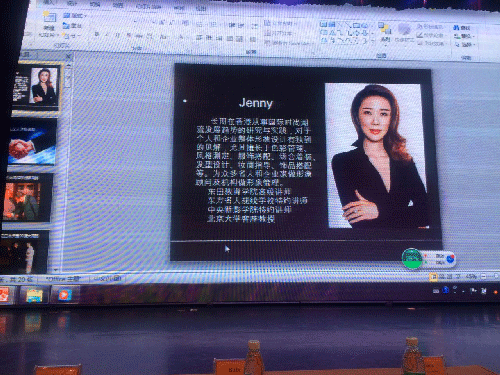Click the Bullets list icon
This screenshot has width=500, height=375.
pyautogui.click(x=200, y=24)
